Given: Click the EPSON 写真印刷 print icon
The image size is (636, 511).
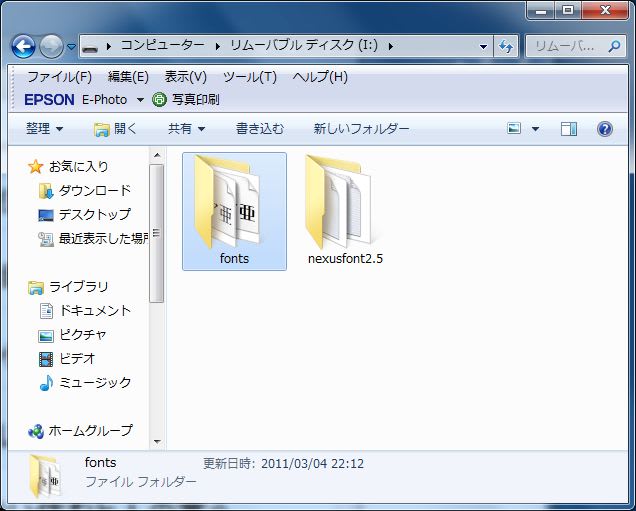Looking at the screenshot, I should [x=160, y=100].
